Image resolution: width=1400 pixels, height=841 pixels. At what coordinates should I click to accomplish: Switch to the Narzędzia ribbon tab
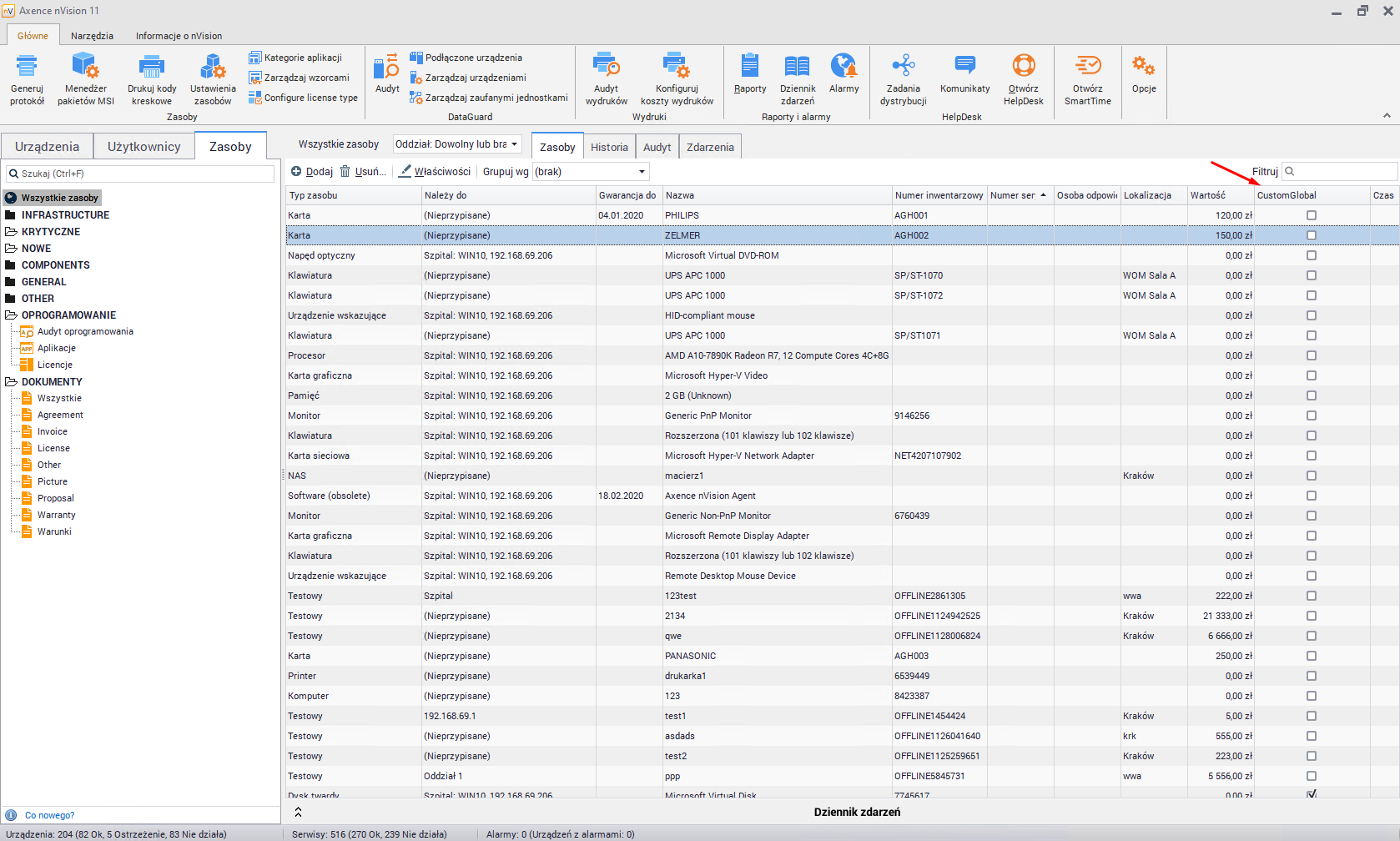click(92, 36)
